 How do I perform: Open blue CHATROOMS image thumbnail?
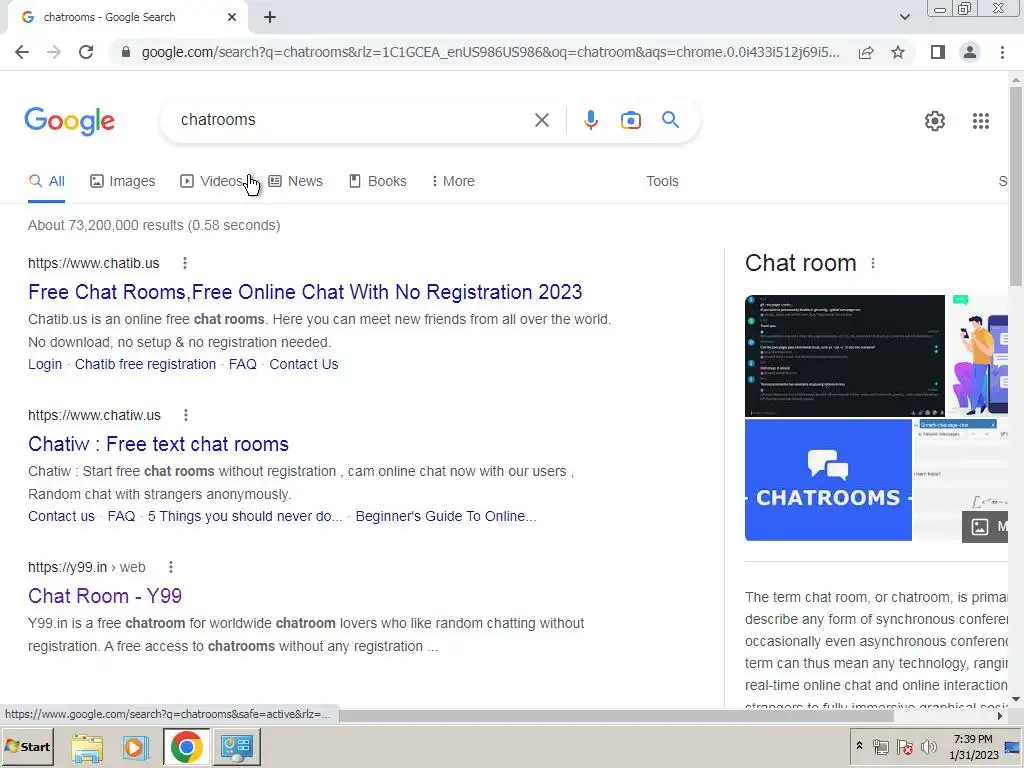[x=828, y=480]
